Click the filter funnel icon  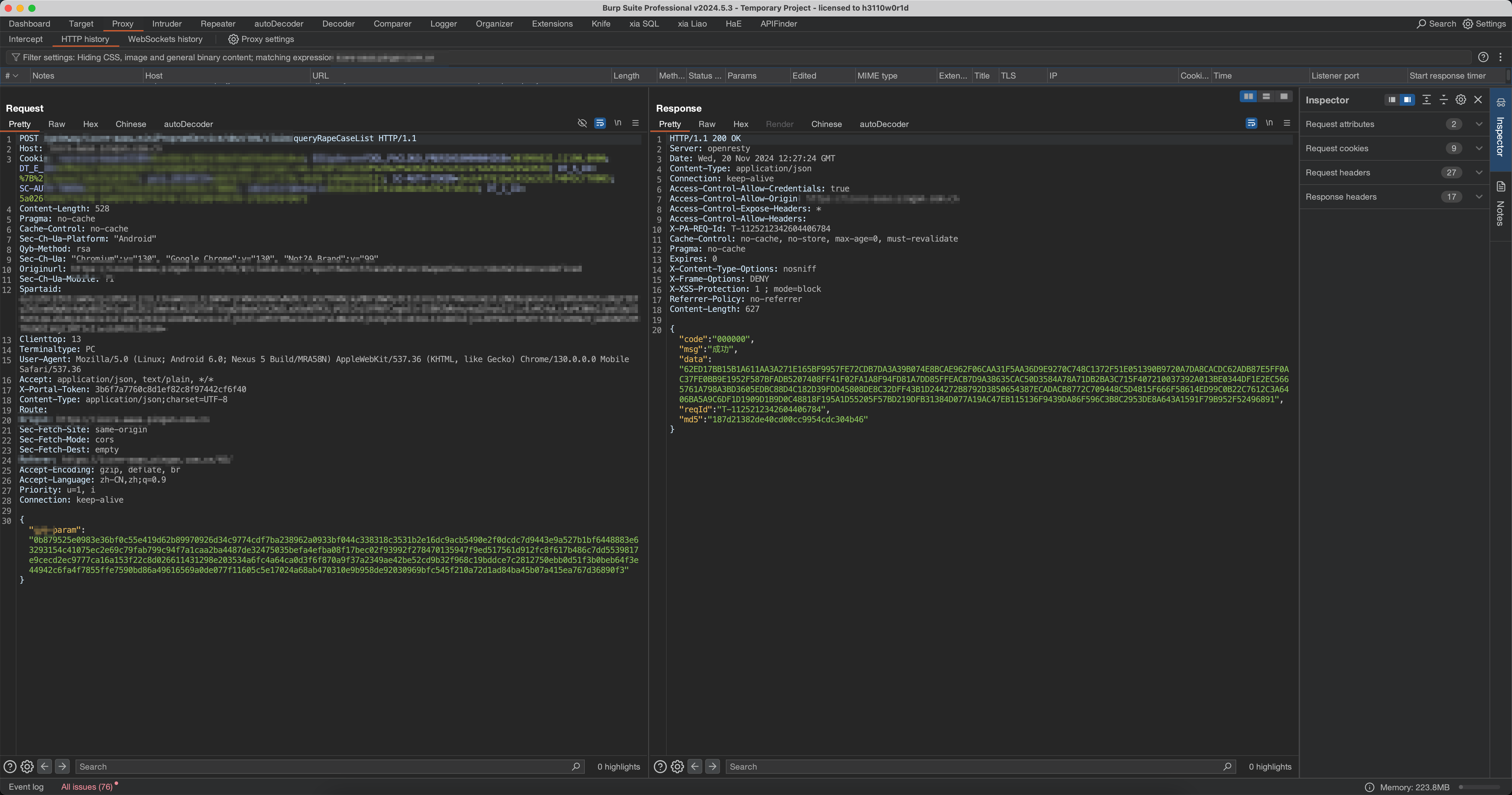[x=16, y=58]
